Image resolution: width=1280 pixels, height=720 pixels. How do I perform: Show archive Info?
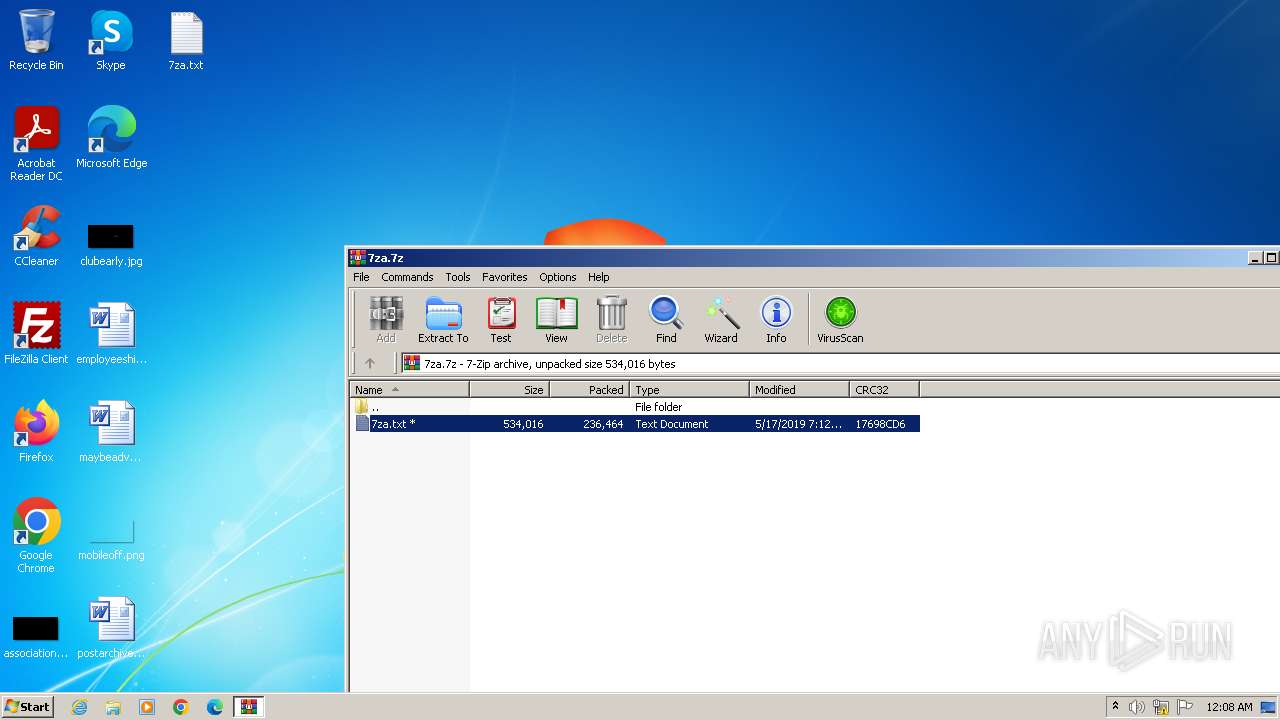pos(776,320)
